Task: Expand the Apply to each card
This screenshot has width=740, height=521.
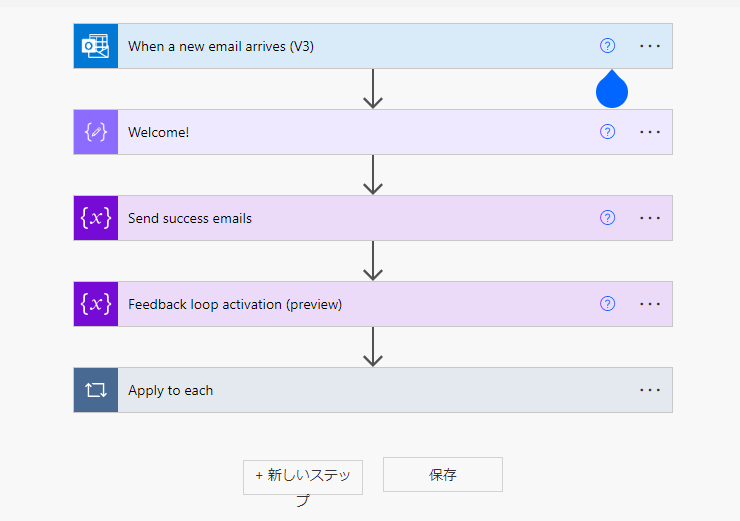Action: pos(350,390)
